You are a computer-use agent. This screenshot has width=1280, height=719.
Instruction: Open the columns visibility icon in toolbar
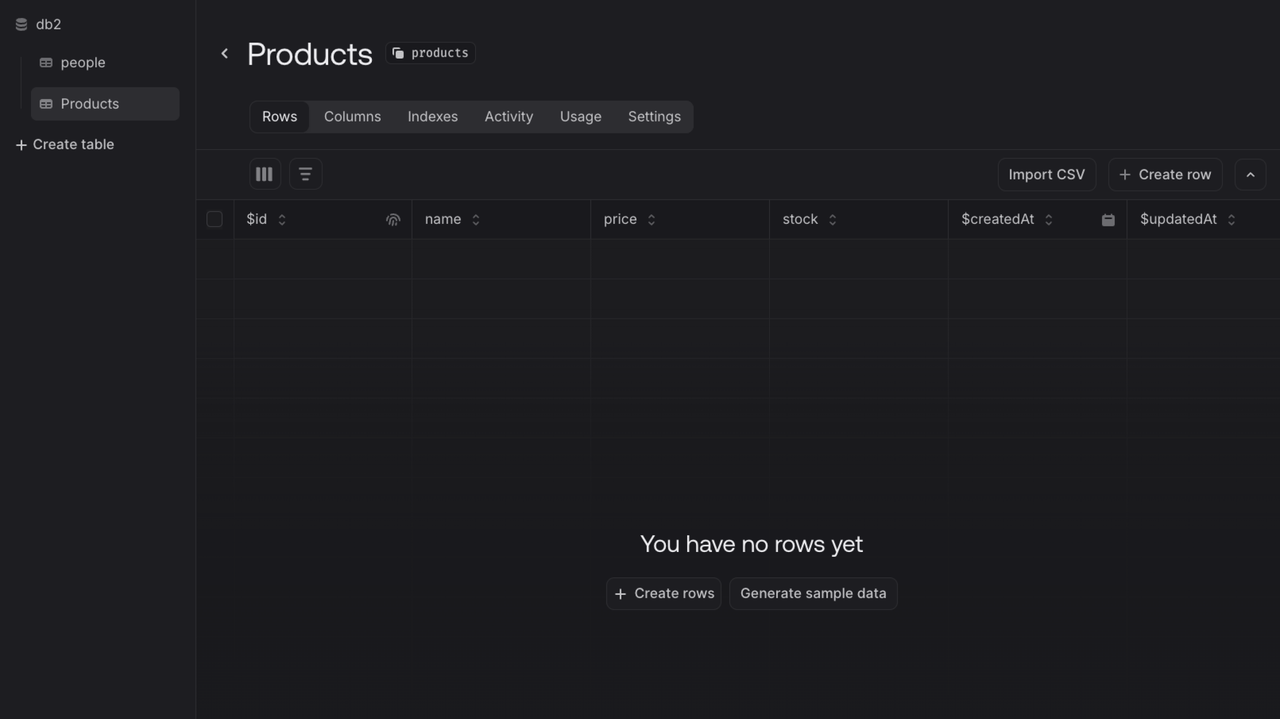click(264, 174)
